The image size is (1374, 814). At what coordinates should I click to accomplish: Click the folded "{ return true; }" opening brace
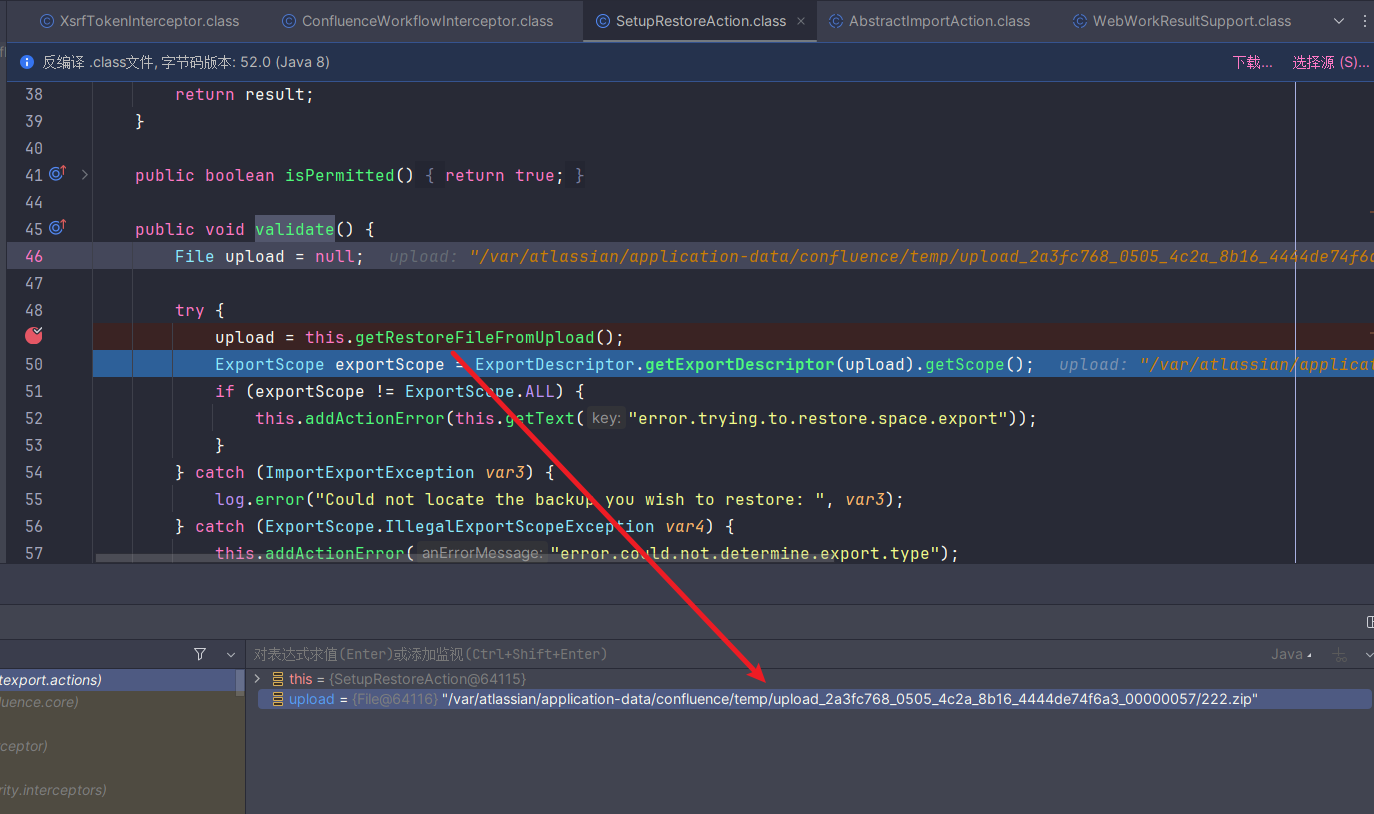point(429,175)
